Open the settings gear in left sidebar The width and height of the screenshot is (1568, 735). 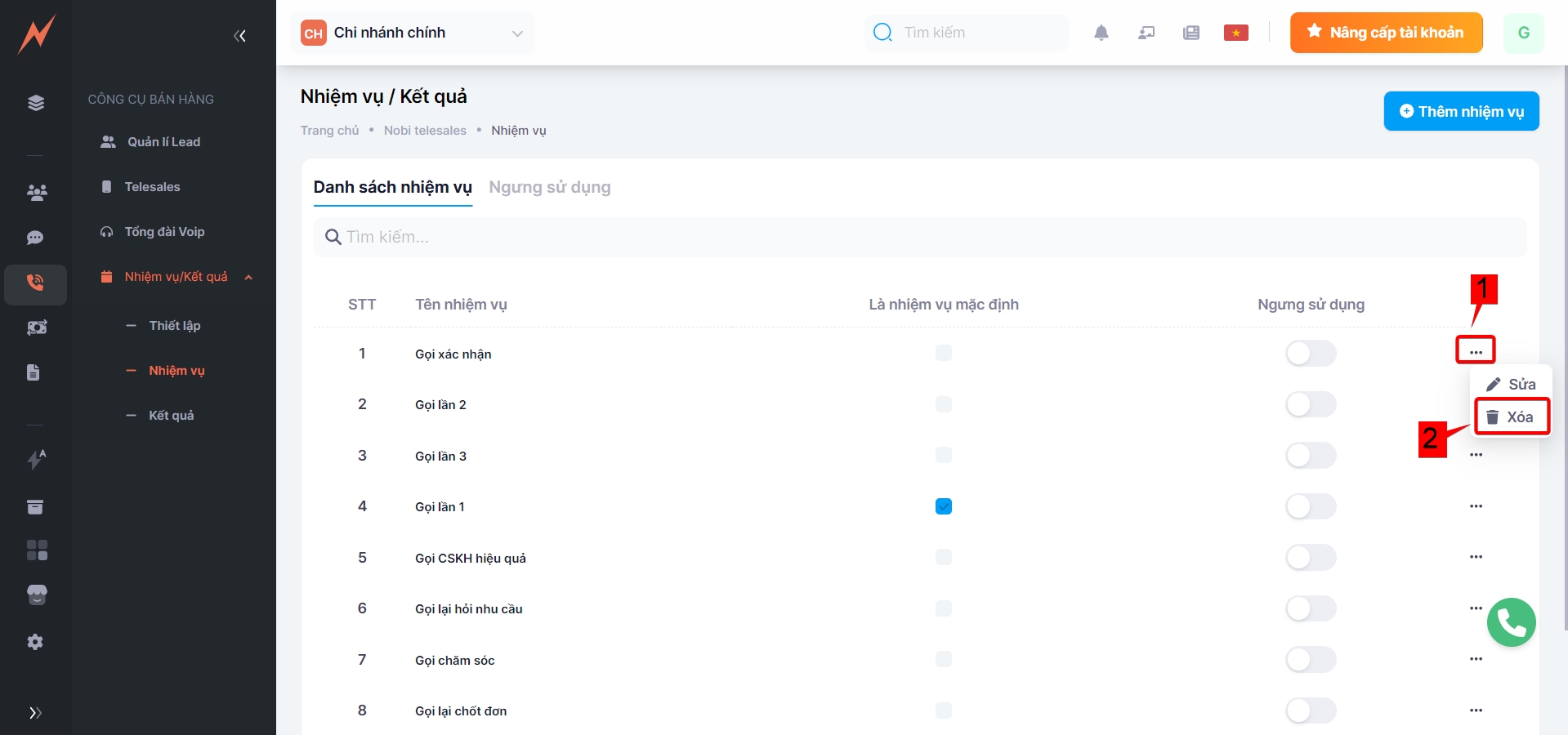tap(35, 642)
